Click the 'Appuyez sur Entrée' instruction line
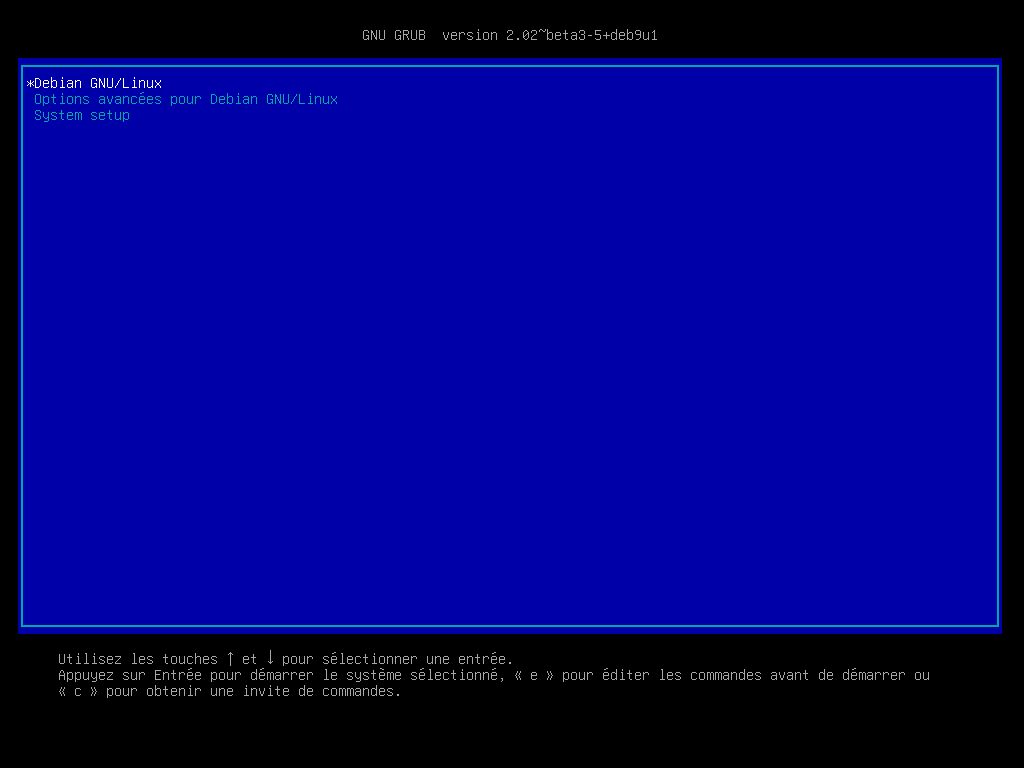This screenshot has width=1024, height=768. click(x=494, y=675)
